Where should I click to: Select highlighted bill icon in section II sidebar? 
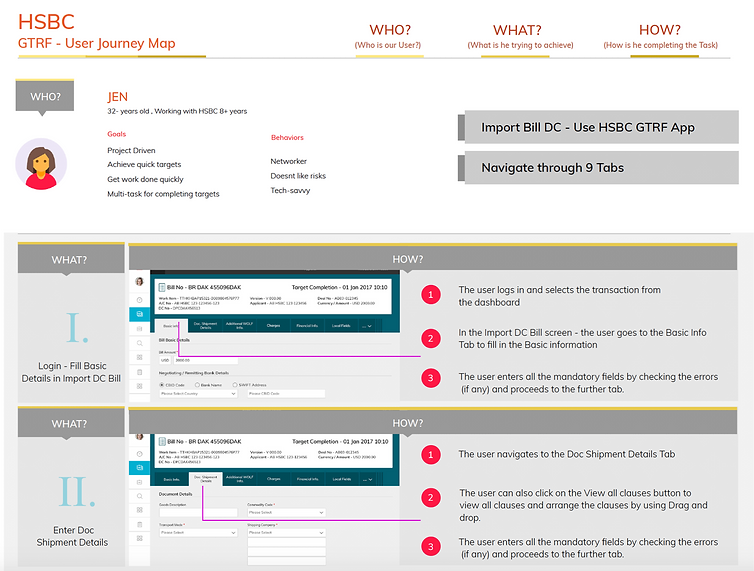pos(139,468)
